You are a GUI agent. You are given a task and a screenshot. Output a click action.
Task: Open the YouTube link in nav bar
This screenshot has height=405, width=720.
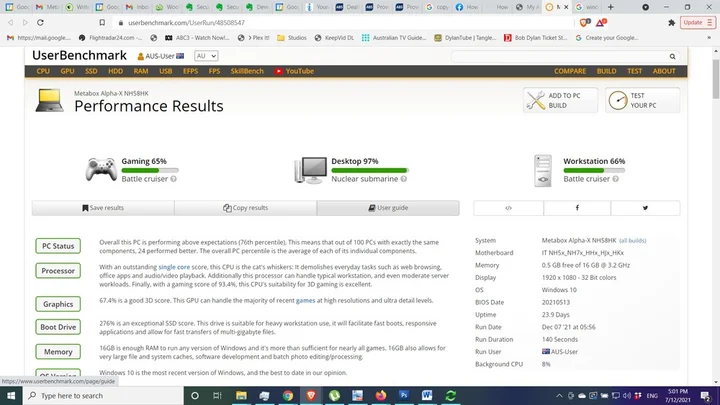coord(294,71)
